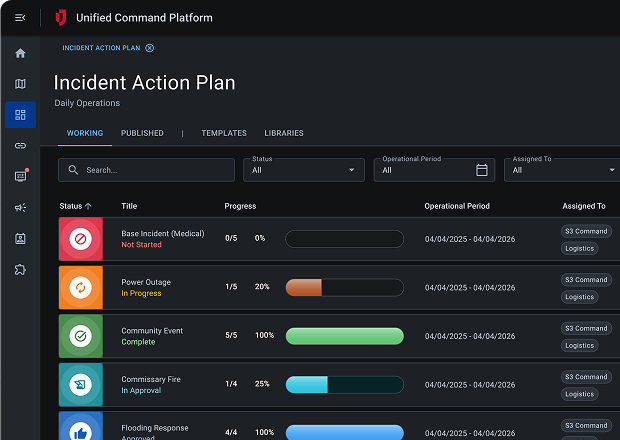
Task: Open the Operational Period dropdown field
Action: 425,170
